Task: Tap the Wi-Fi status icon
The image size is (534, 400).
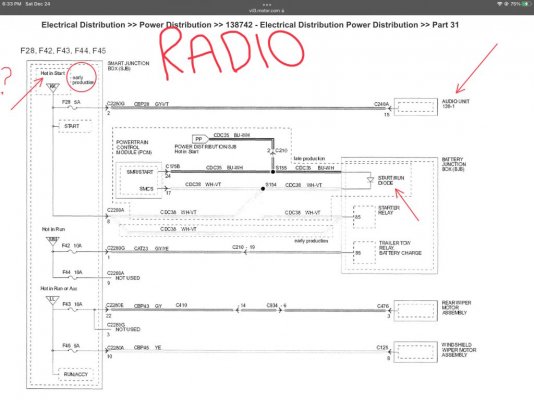Action: point(500,4)
